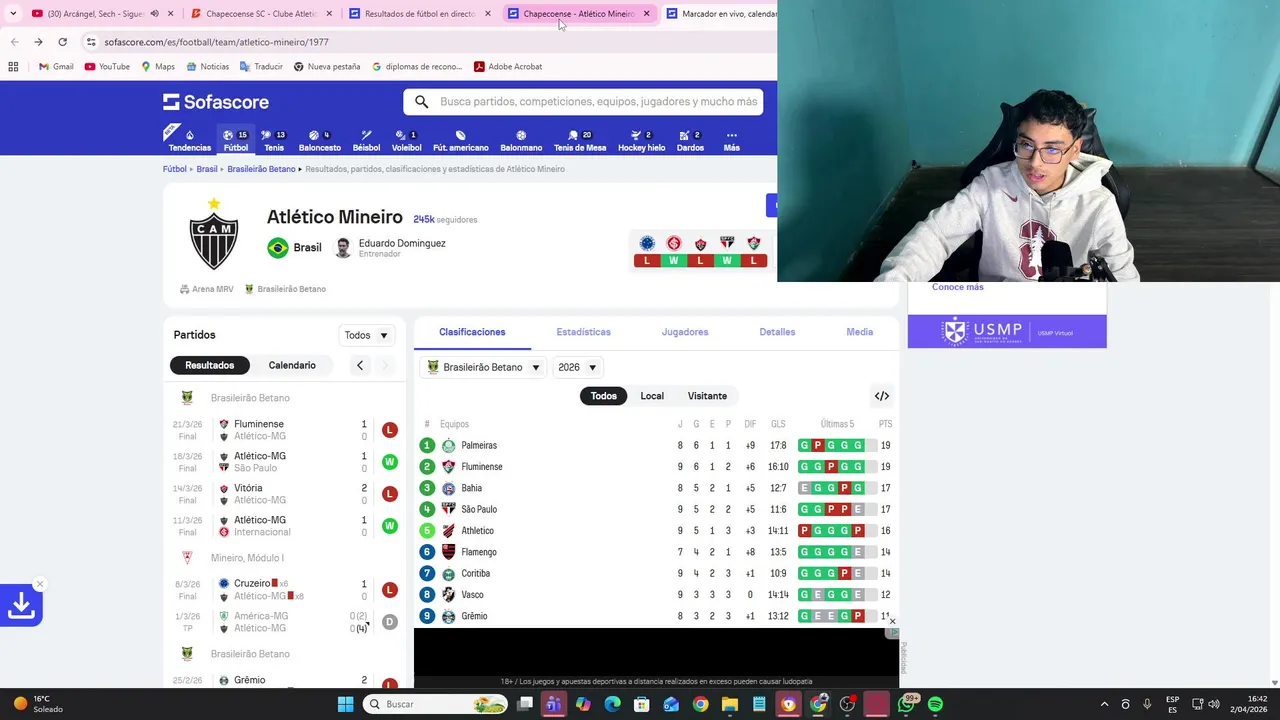Expand the Todos matches dropdown
1280x720 pixels.
point(366,335)
